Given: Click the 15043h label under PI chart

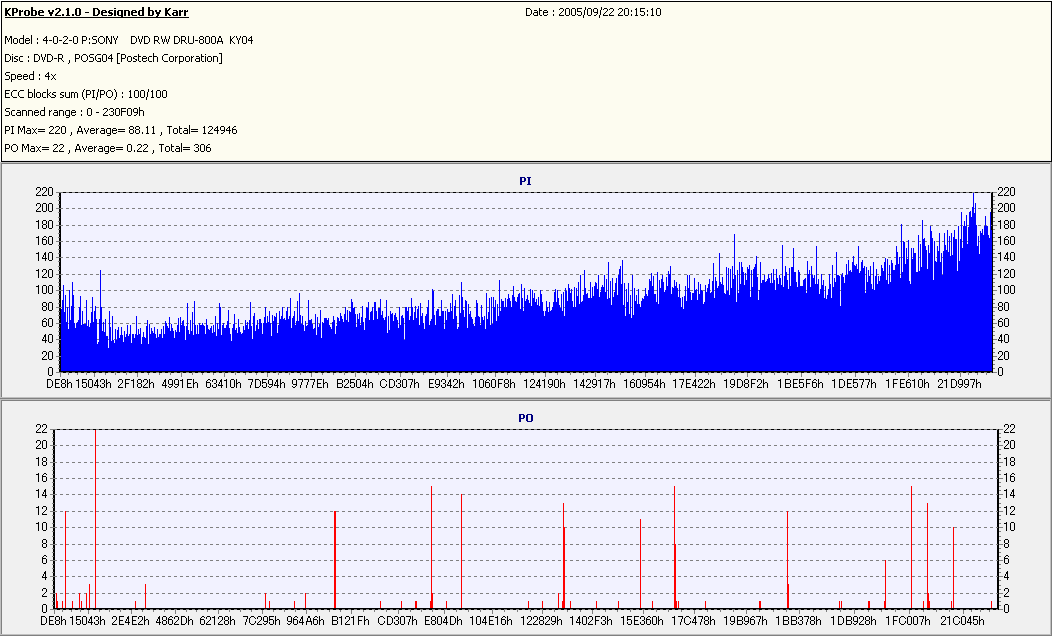Looking at the screenshot, I should [x=93, y=384].
